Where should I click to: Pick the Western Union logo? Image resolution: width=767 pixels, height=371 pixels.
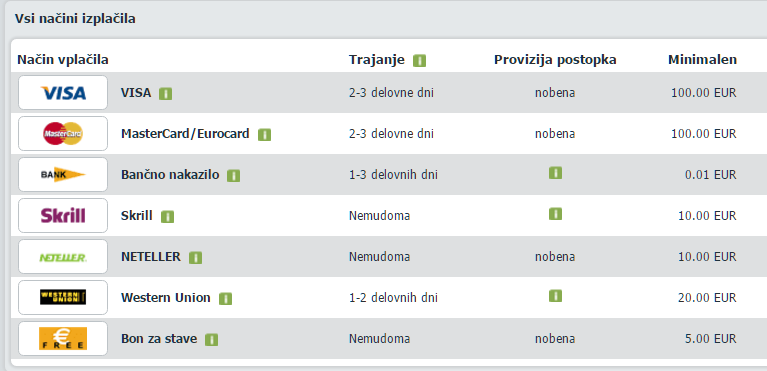63,297
